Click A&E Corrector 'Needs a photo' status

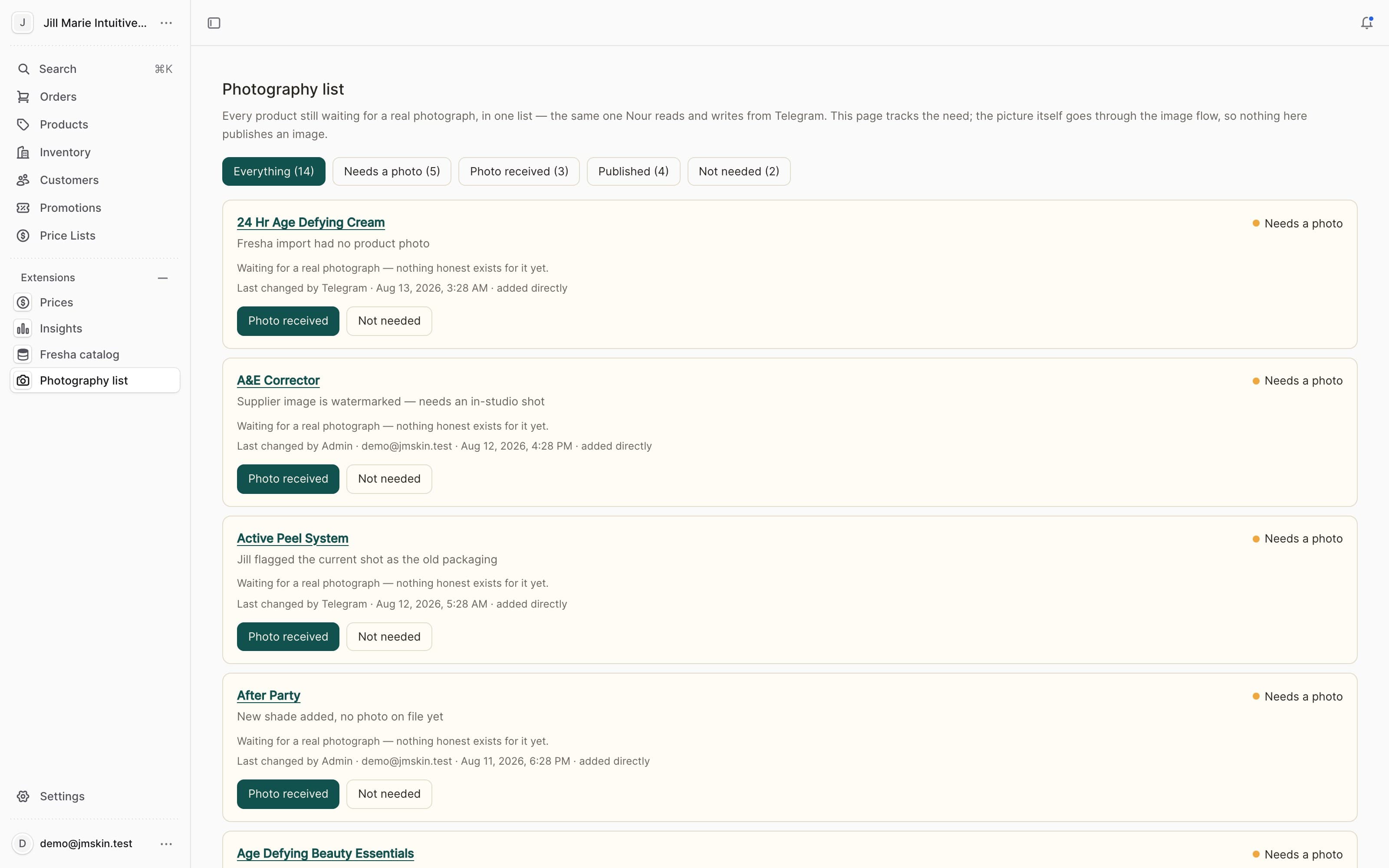pyautogui.click(x=1297, y=381)
